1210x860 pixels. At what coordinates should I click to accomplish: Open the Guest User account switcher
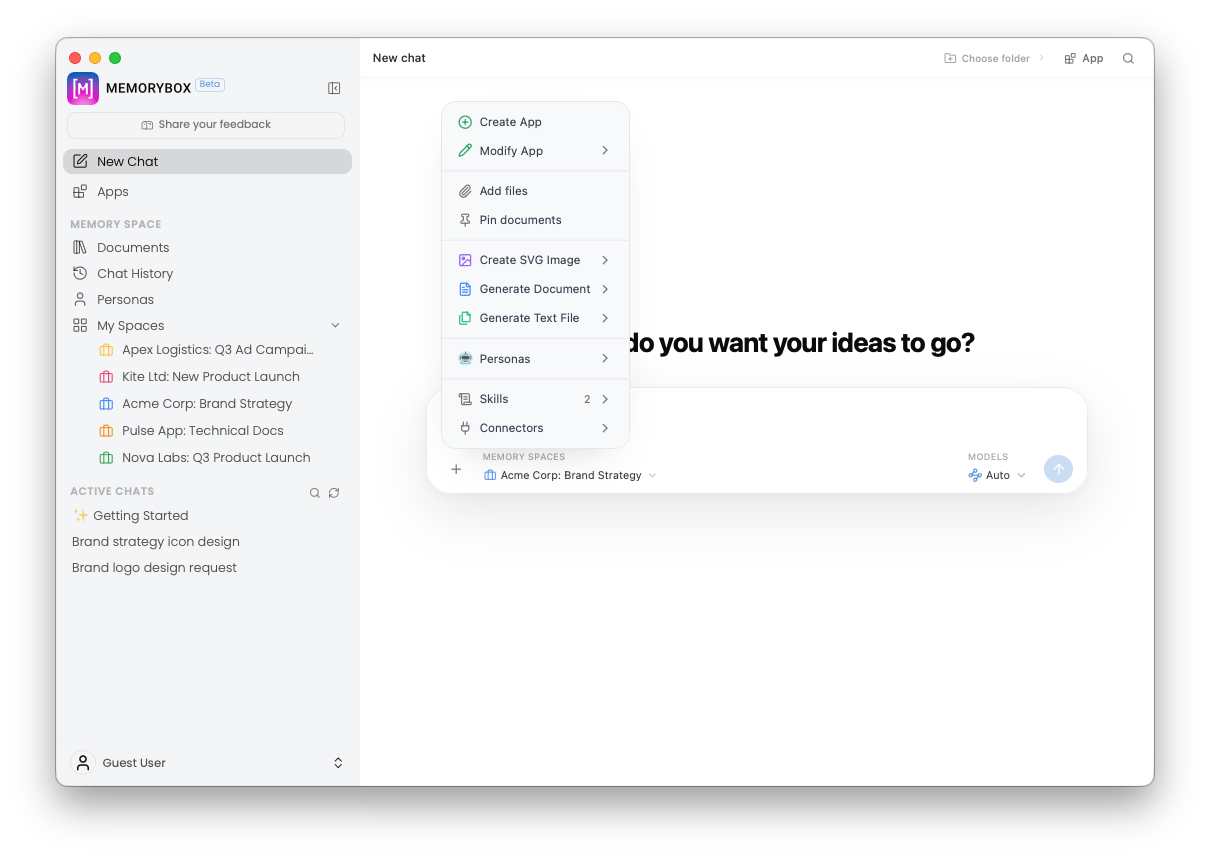pyautogui.click(x=338, y=763)
